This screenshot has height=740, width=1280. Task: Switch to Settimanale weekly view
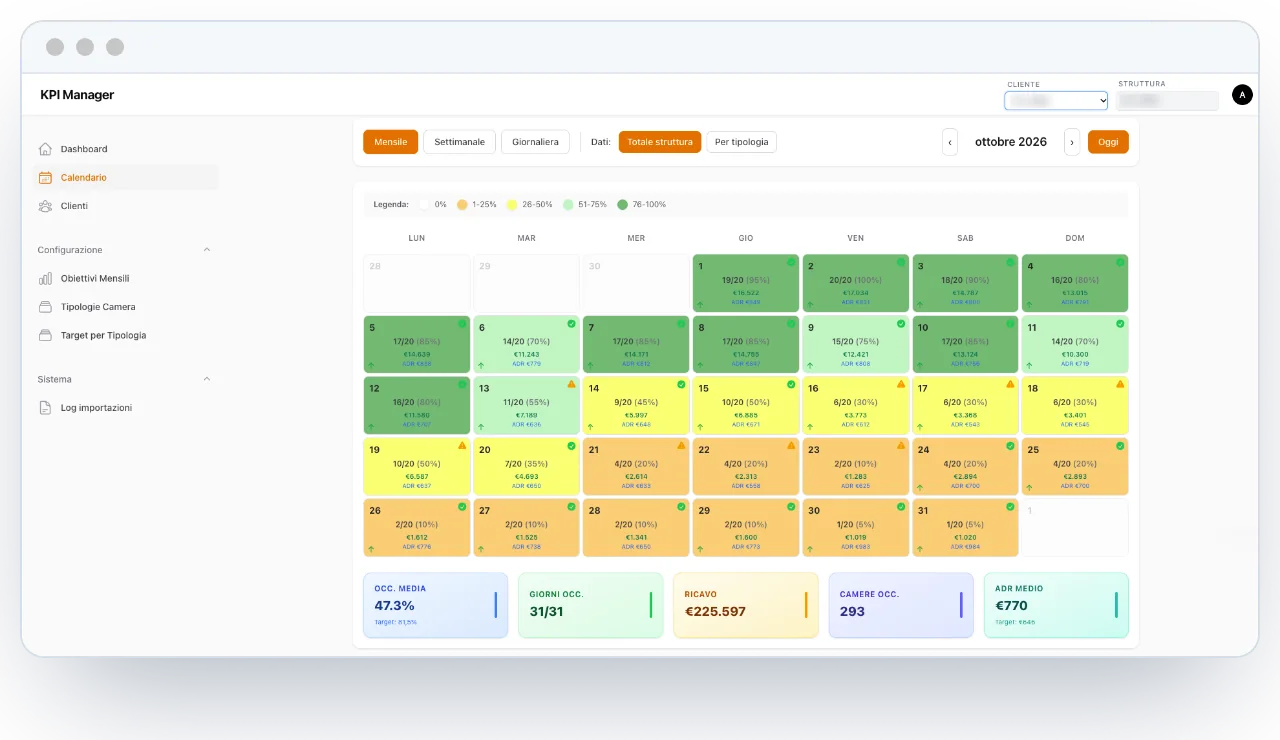click(459, 142)
